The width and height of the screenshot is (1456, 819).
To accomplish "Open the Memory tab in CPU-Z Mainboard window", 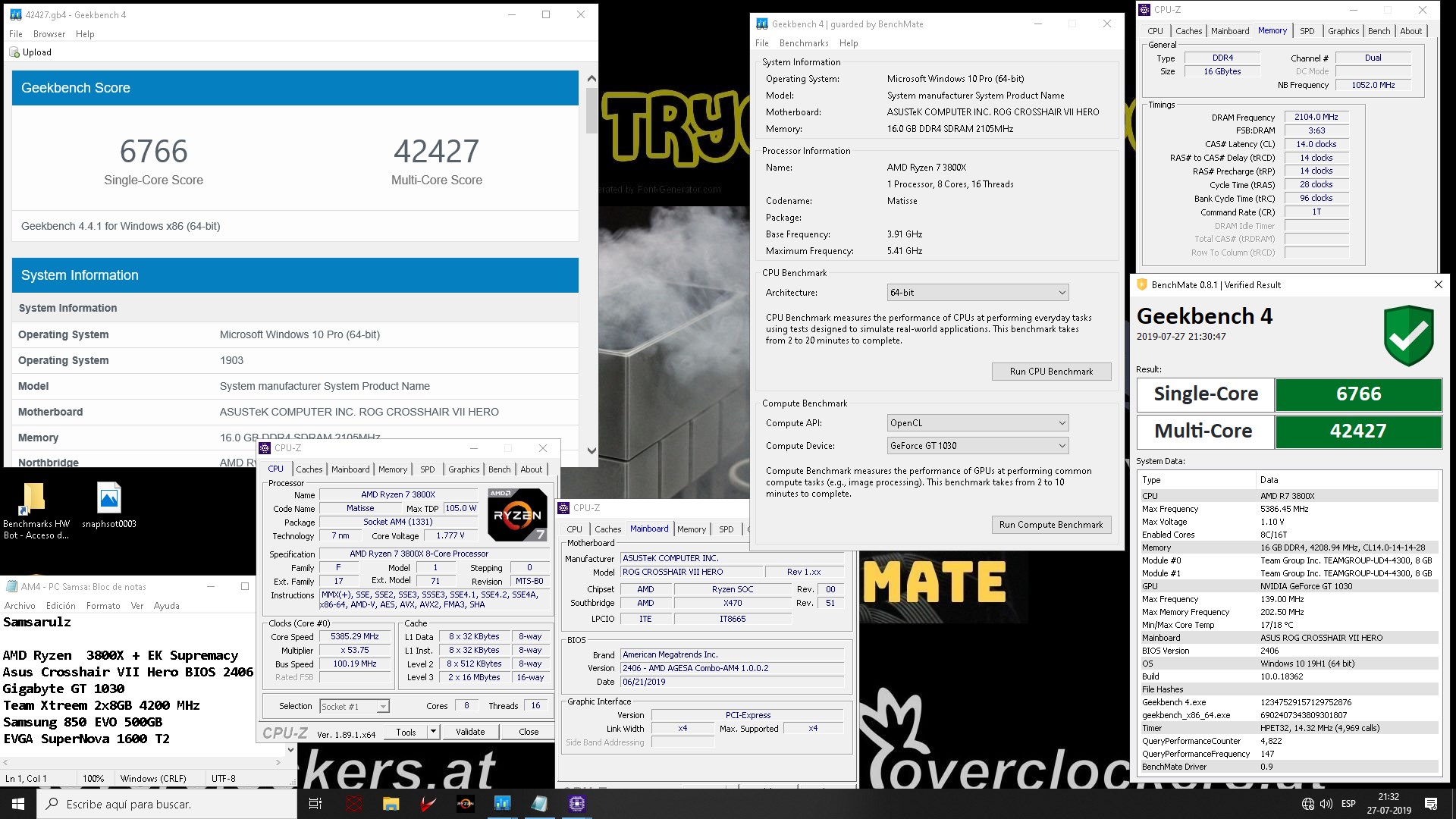I will point(691,529).
